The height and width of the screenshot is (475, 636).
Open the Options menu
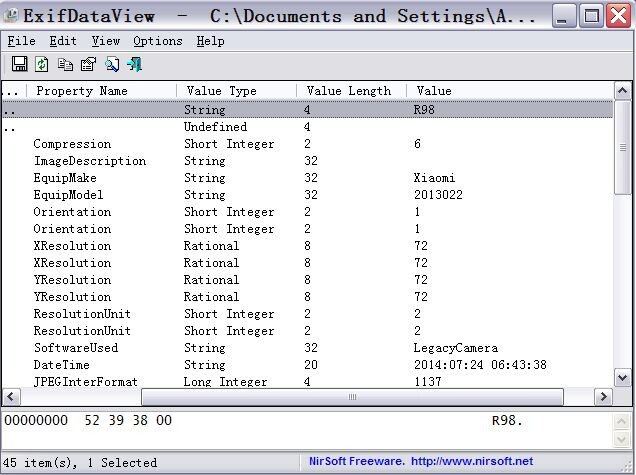pos(157,41)
